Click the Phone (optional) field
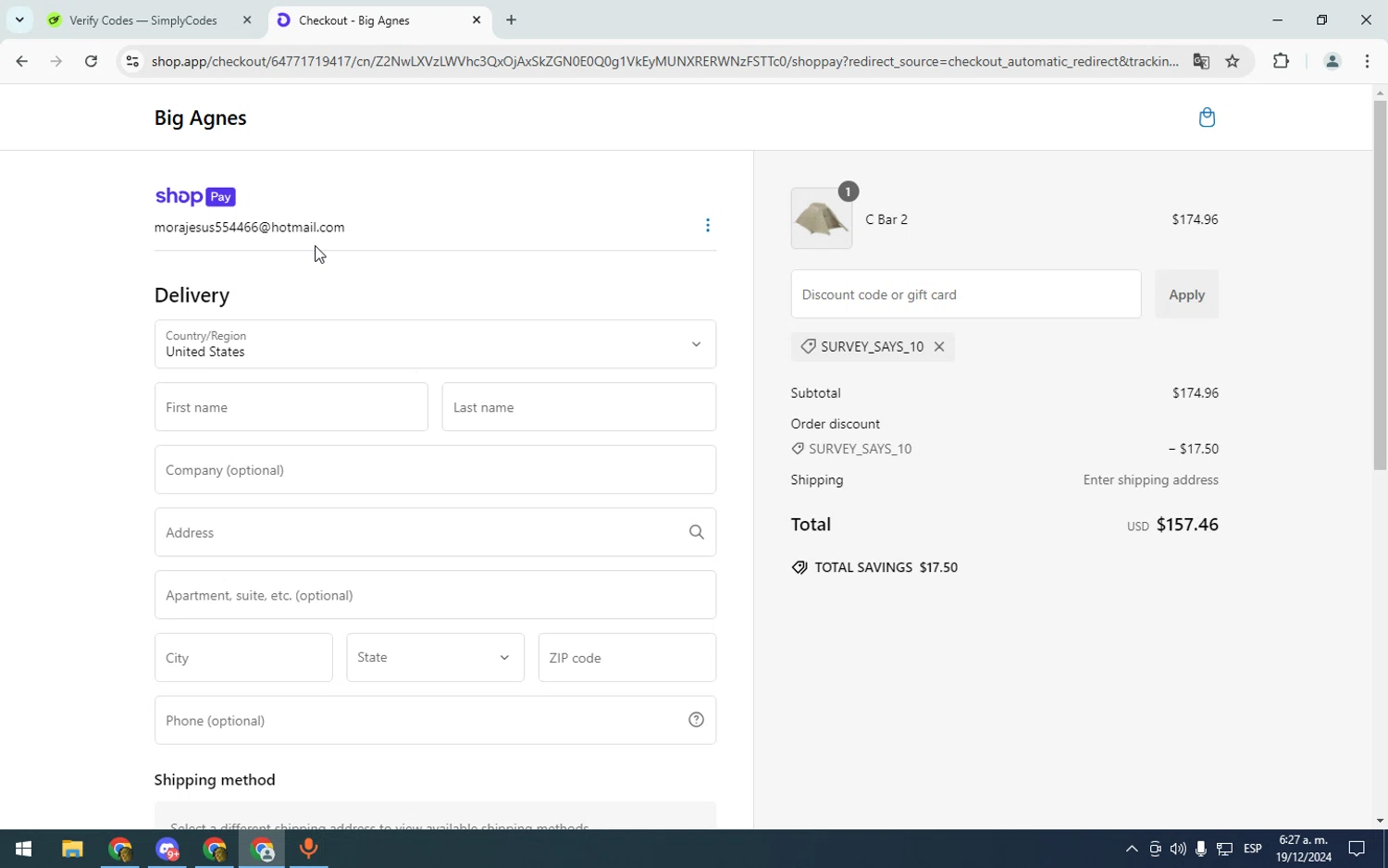Viewport: 1388px width, 868px height. pyautogui.click(x=435, y=720)
